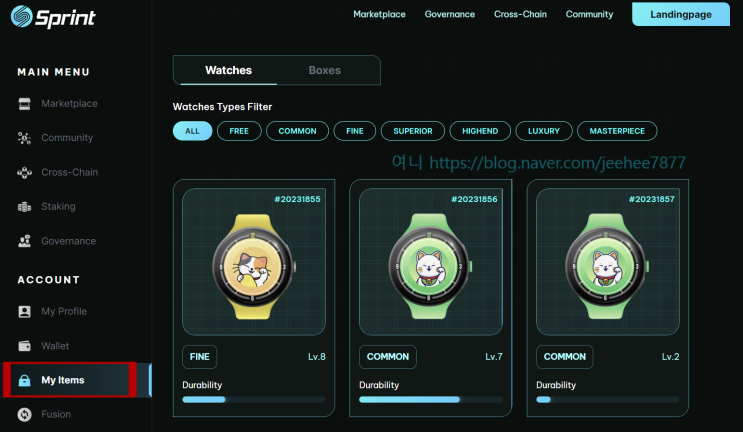Screen dimensions: 743x432
Task: Click the Lv.8 level text
Action: pos(317,357)
